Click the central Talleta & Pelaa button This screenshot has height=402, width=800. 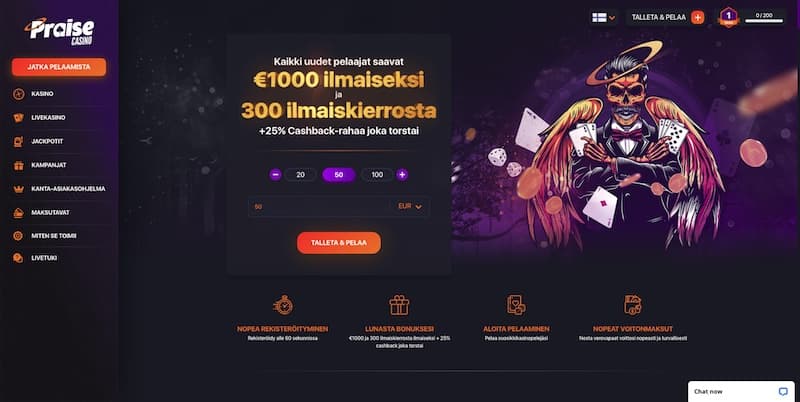[x=339, y=243]
